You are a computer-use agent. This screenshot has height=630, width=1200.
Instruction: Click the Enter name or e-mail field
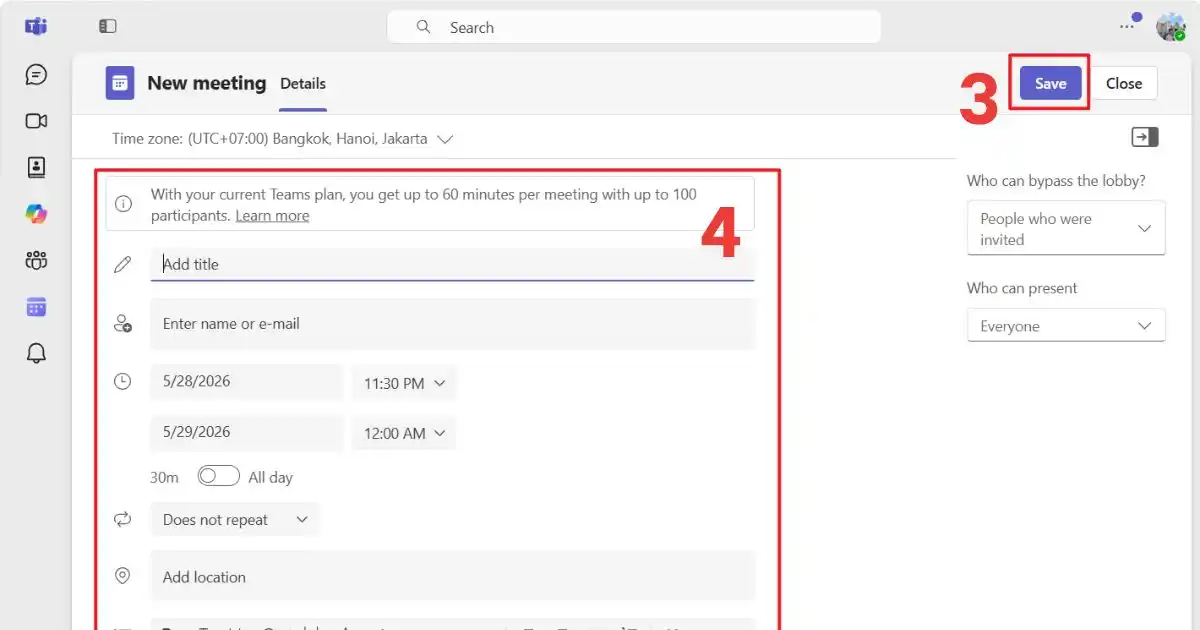452,324
